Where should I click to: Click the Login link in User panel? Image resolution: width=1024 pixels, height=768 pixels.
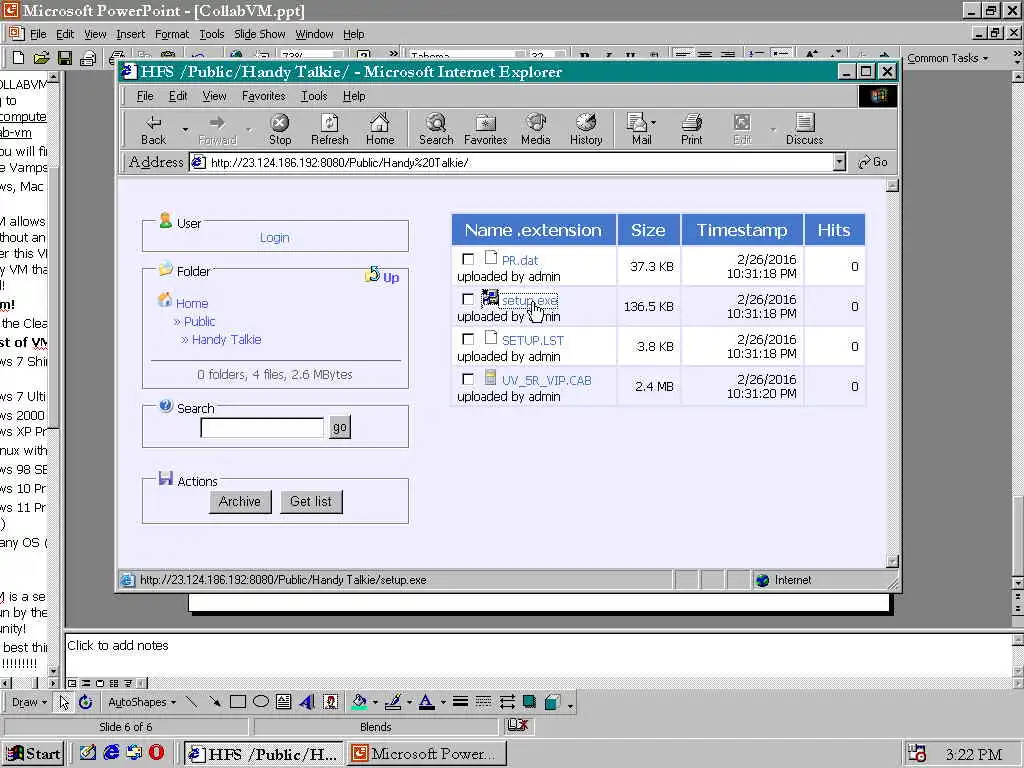click(274, 238)
